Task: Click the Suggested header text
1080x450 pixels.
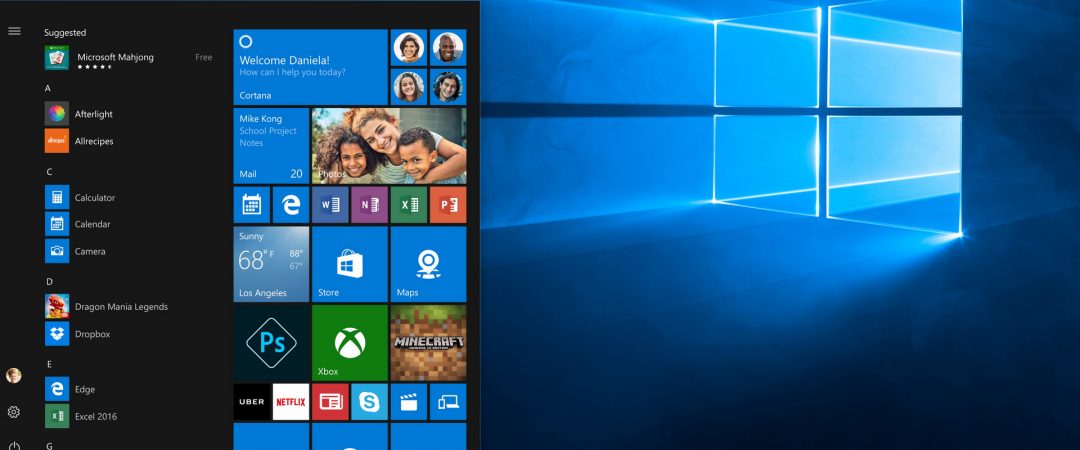Action: [x=65, y=32]
